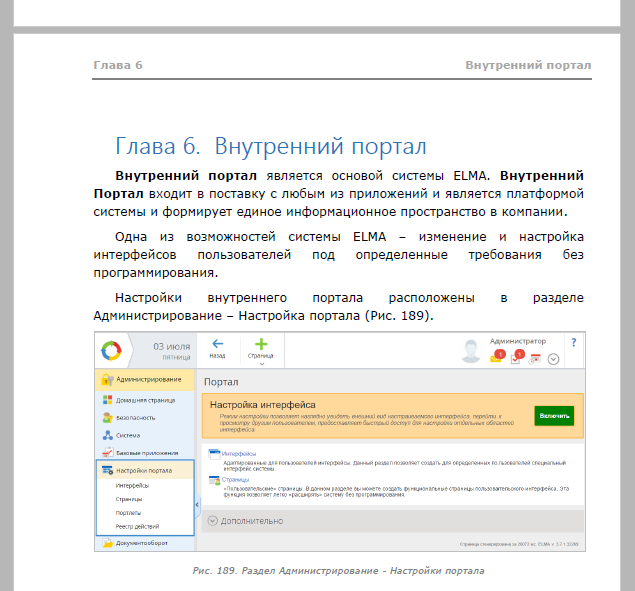The image size is (635, 591).
Task: Open the blue Интерфейсы link in Портал panel
Action: [239, 454]
